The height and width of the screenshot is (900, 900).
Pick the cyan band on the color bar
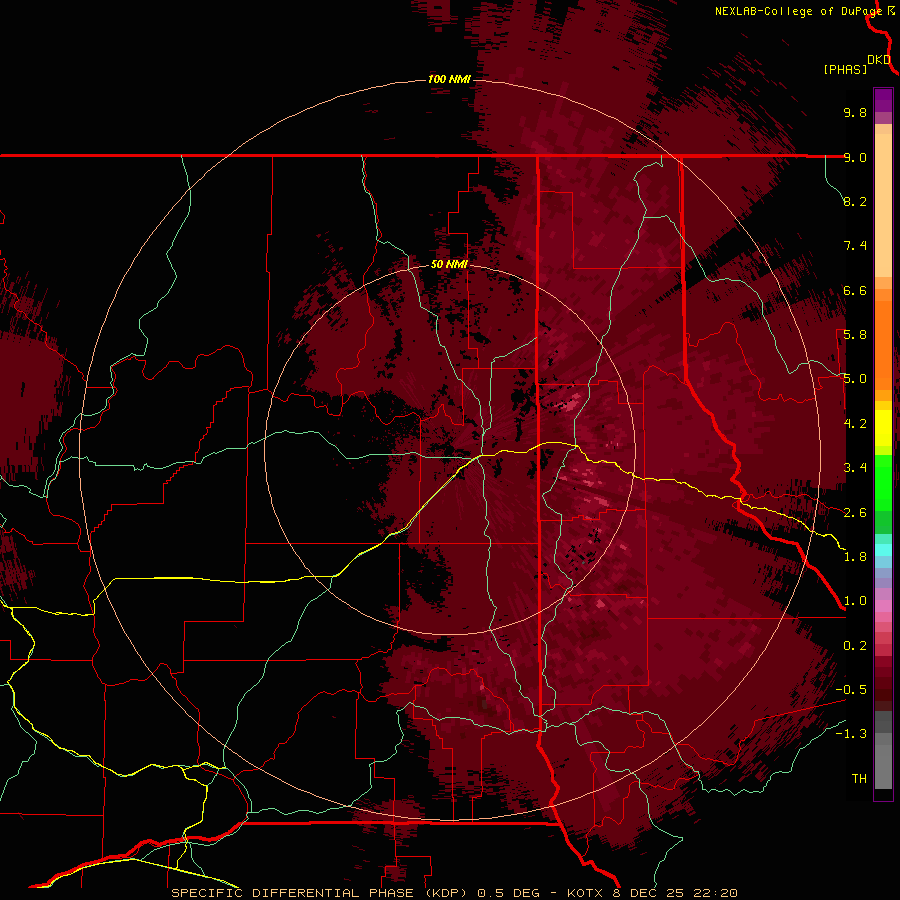pos(883,550)
